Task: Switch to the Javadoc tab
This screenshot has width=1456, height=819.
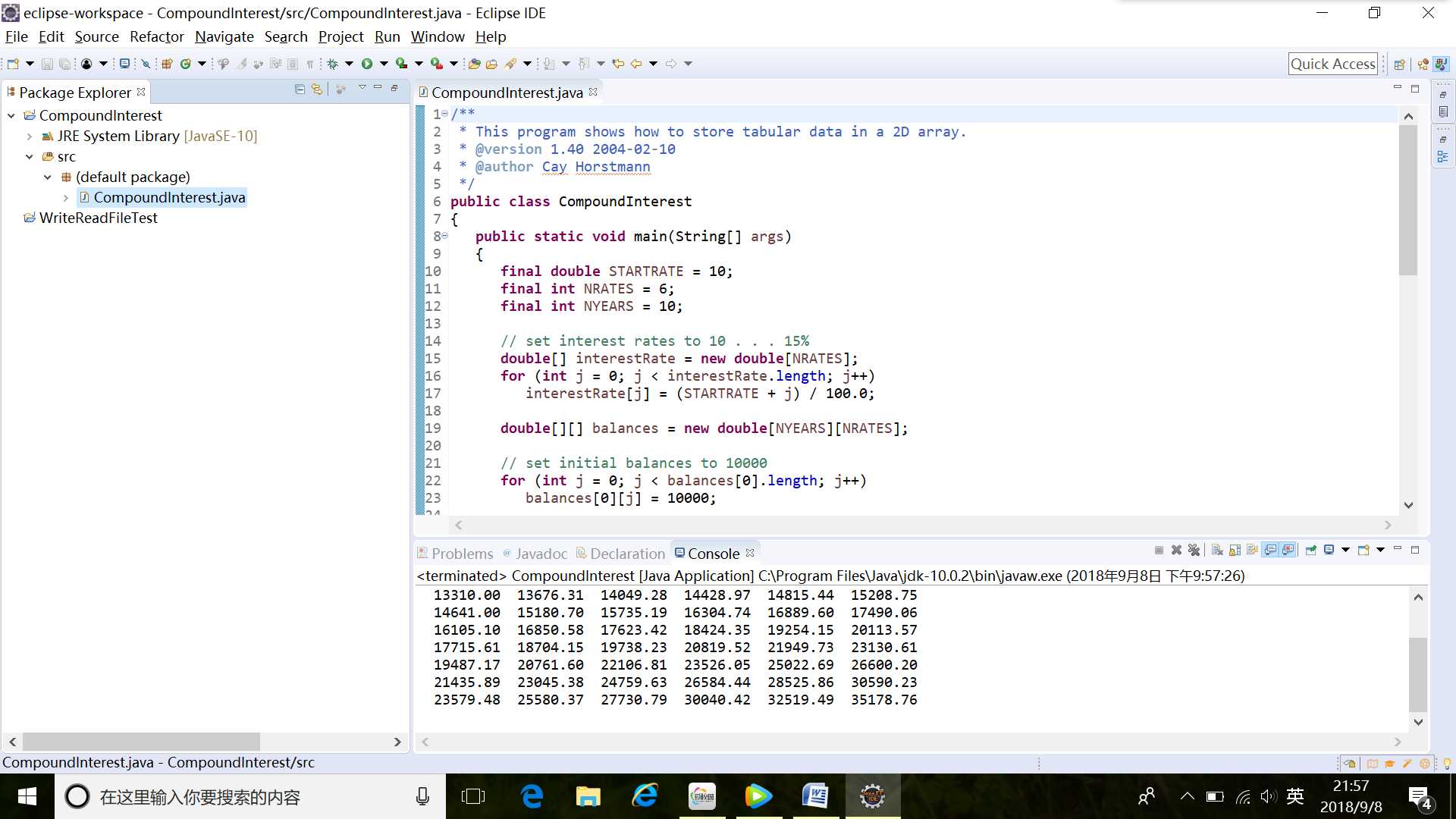Action: [x=540, y=553]
